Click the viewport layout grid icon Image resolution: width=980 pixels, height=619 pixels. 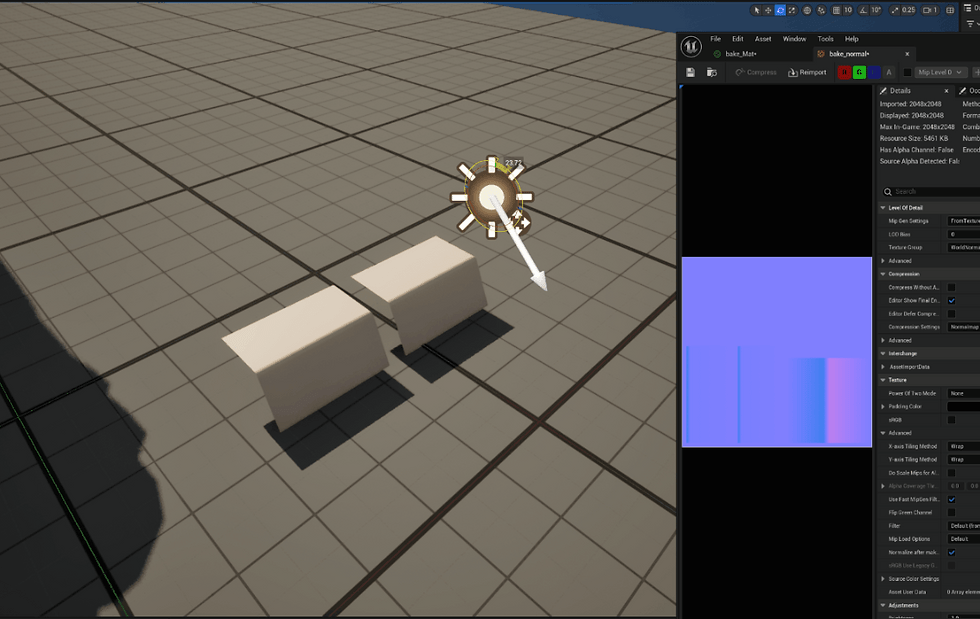coord(950,10)
